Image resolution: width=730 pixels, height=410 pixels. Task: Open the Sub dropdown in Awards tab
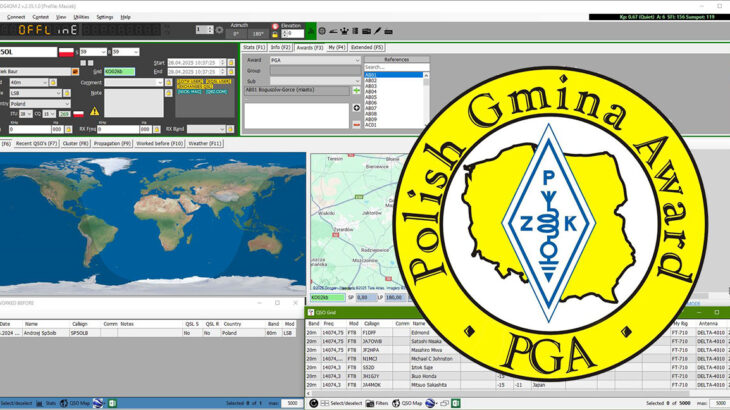click(356, 81)
